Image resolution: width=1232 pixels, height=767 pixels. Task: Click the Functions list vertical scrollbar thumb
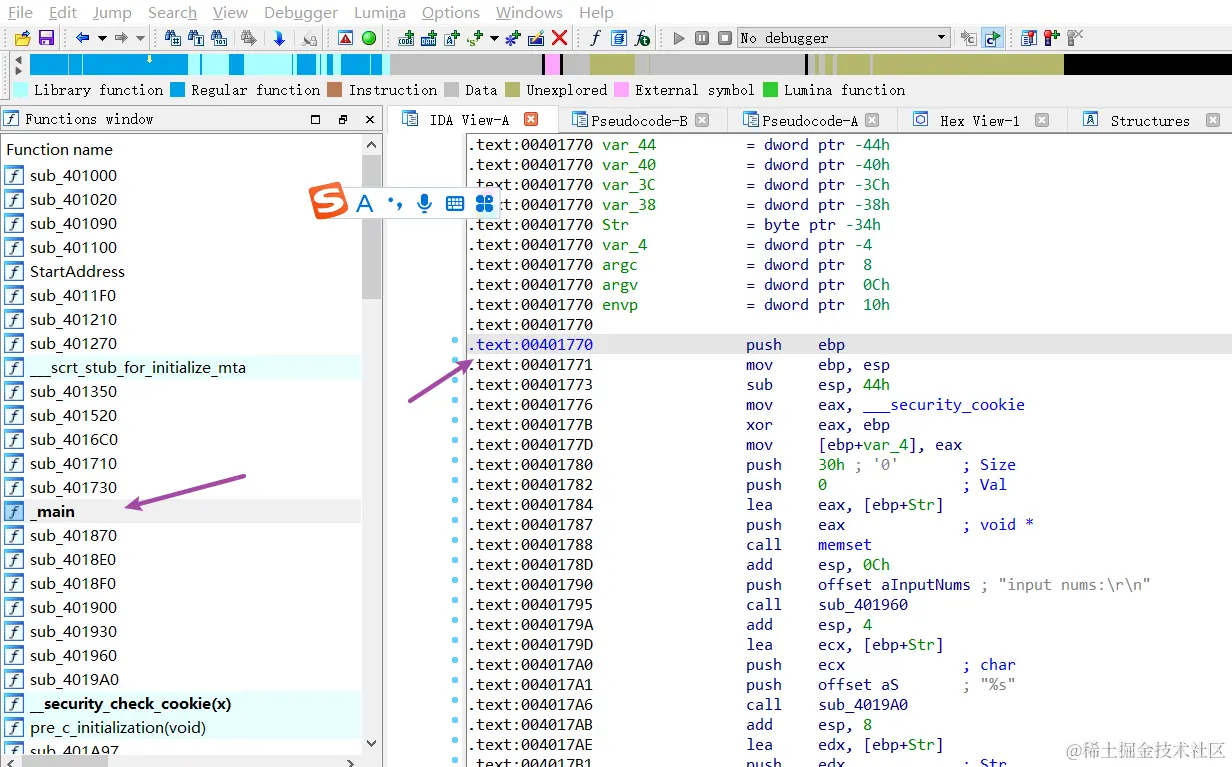coord(372,227)
